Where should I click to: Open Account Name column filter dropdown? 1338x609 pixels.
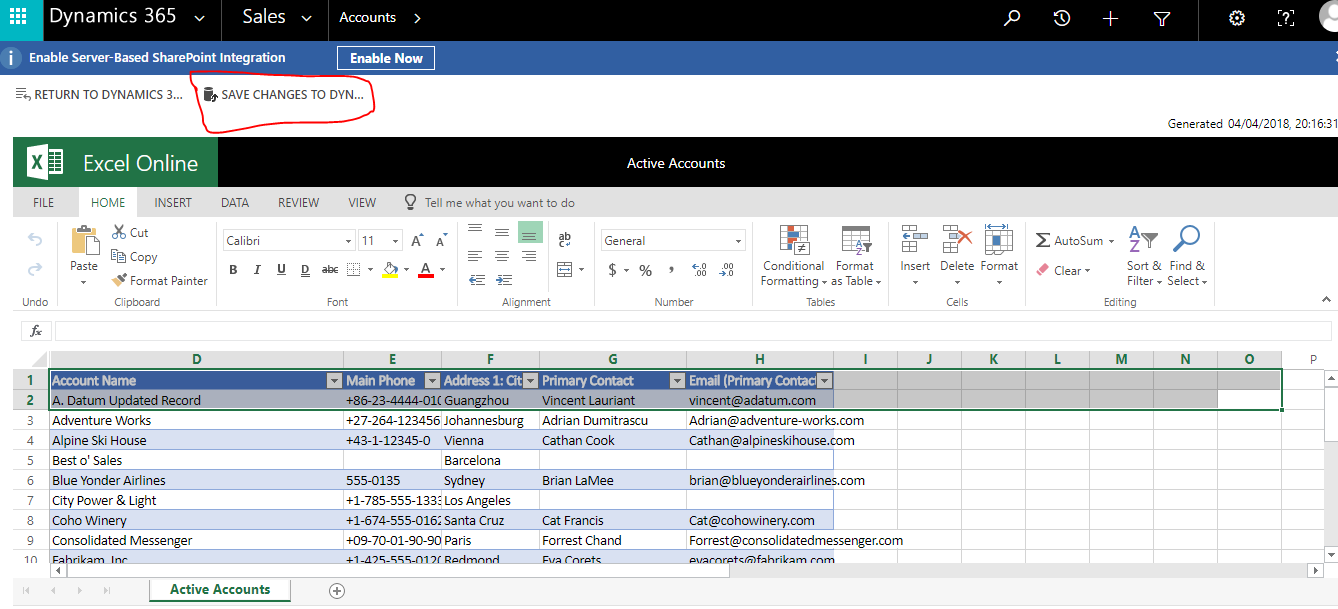(334, 380)
